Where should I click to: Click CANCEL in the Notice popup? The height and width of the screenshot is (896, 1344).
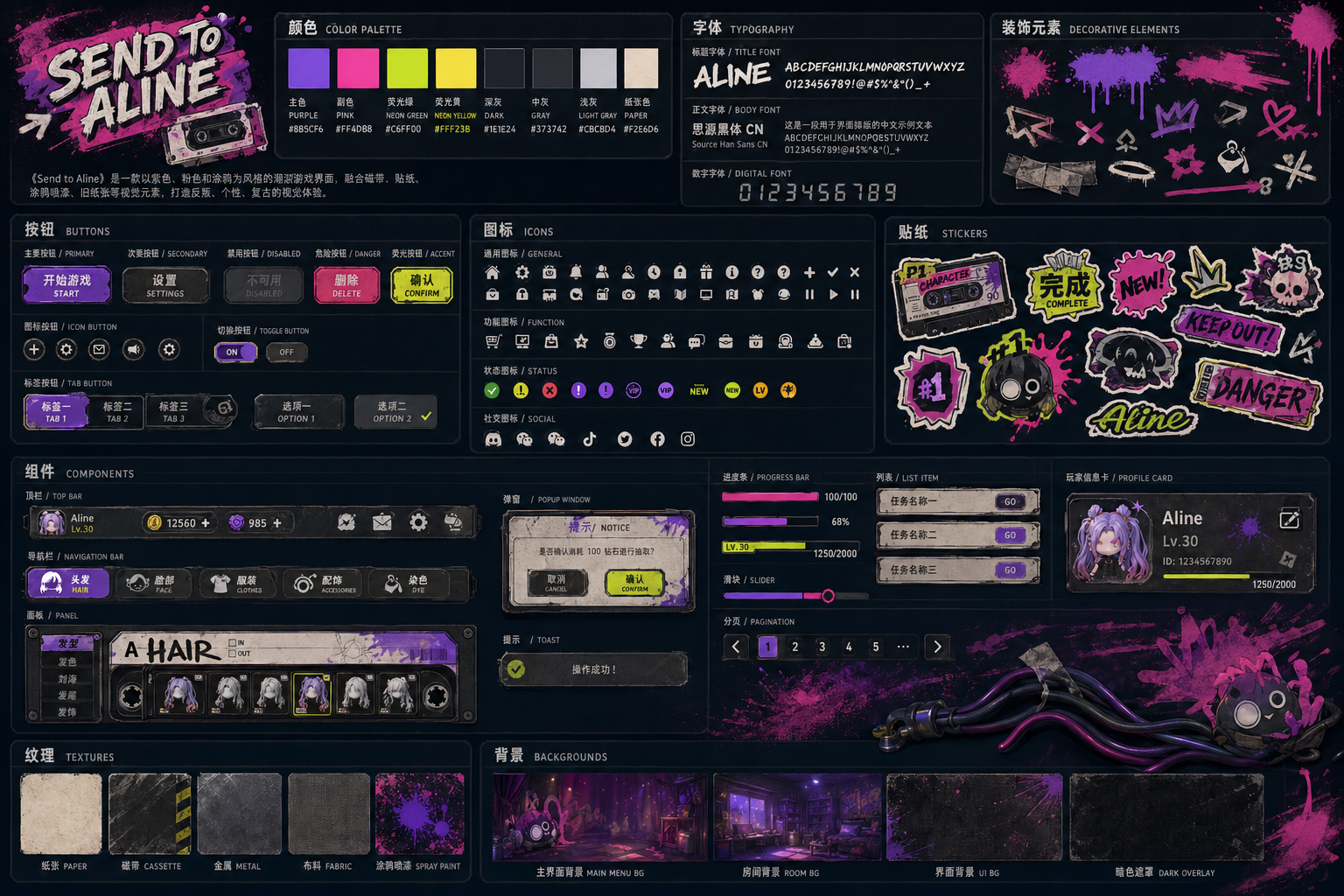[x=556, y=584]
